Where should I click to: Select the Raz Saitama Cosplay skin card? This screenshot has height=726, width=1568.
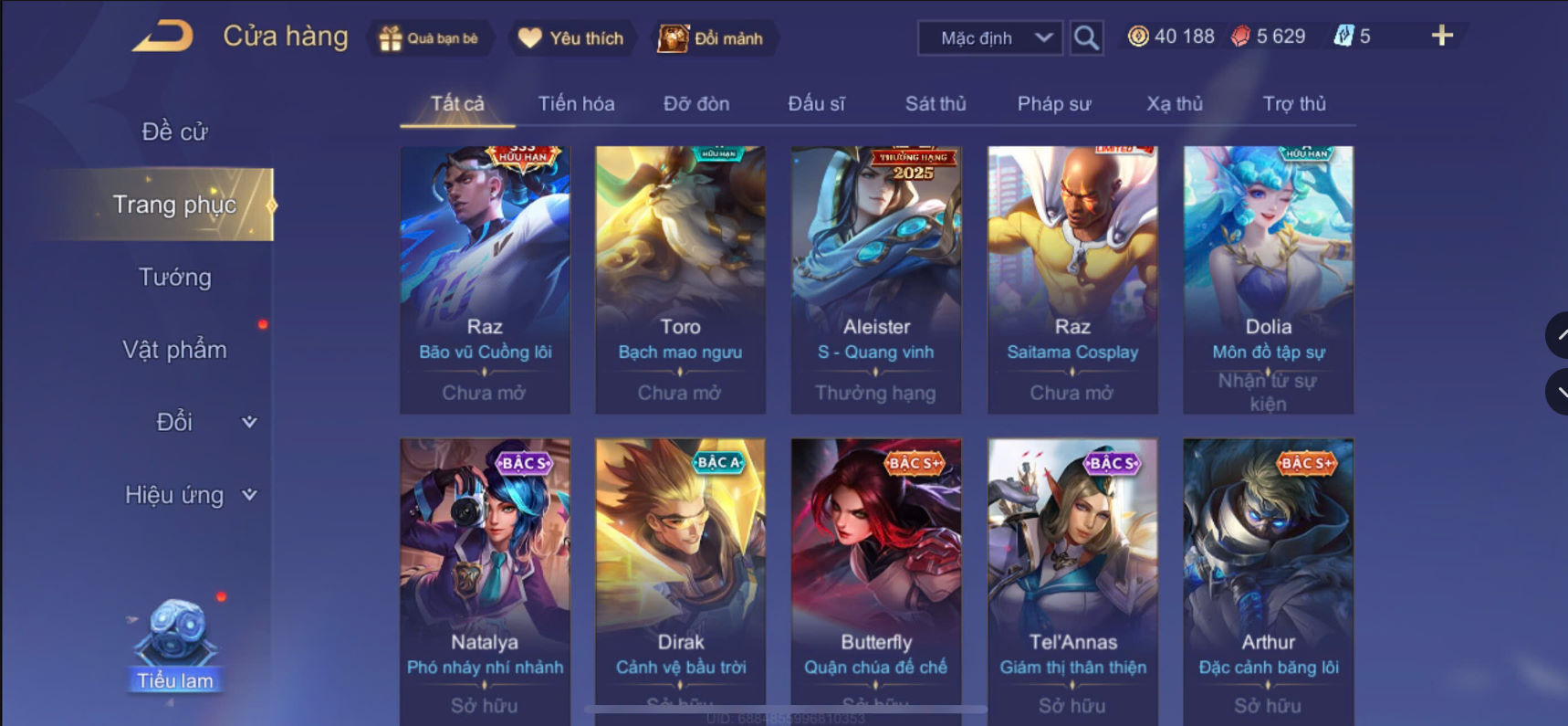coord(1072,279)
